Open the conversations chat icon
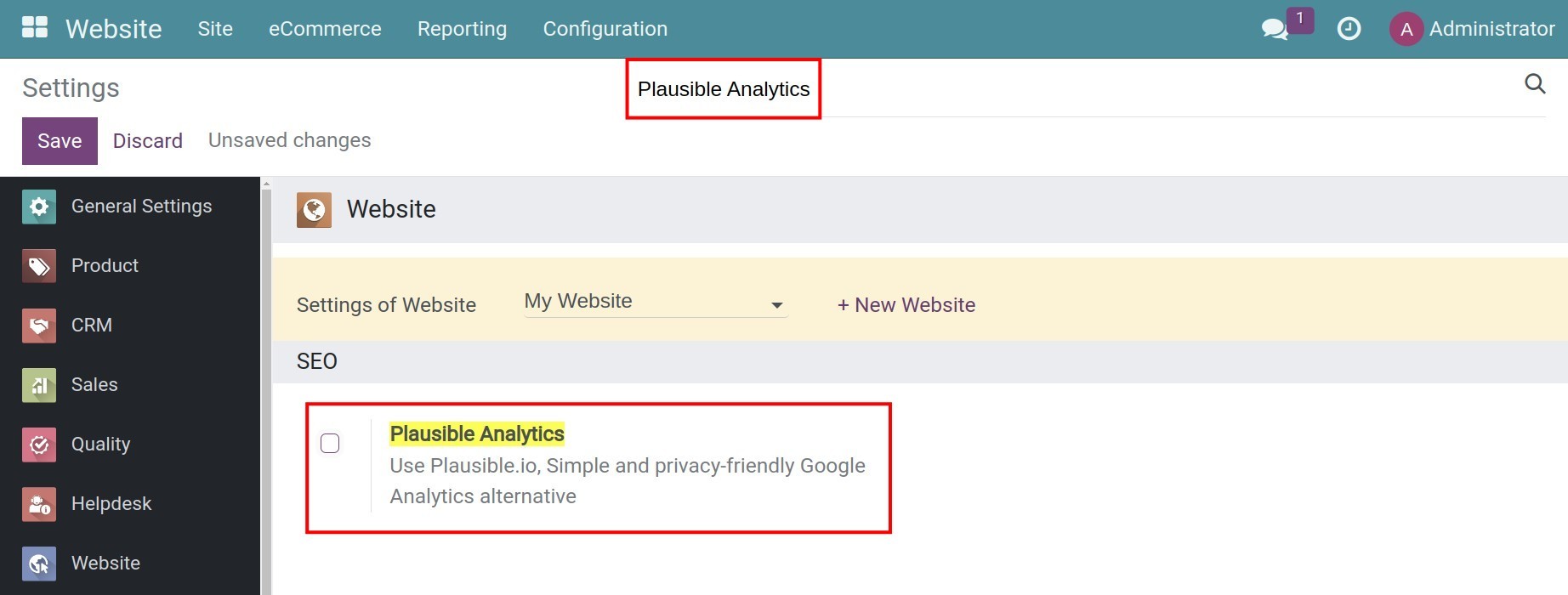The height and width of the screenshot is (595, 1568). tap(1274, 30)
